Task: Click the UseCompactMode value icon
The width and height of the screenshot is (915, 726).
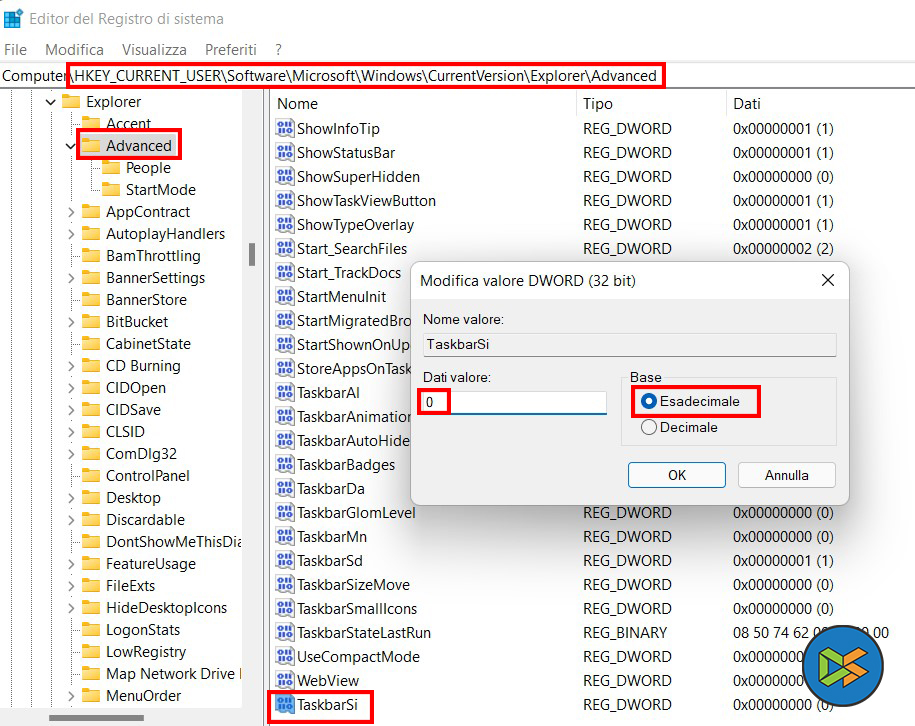Action: coord(285,656)
